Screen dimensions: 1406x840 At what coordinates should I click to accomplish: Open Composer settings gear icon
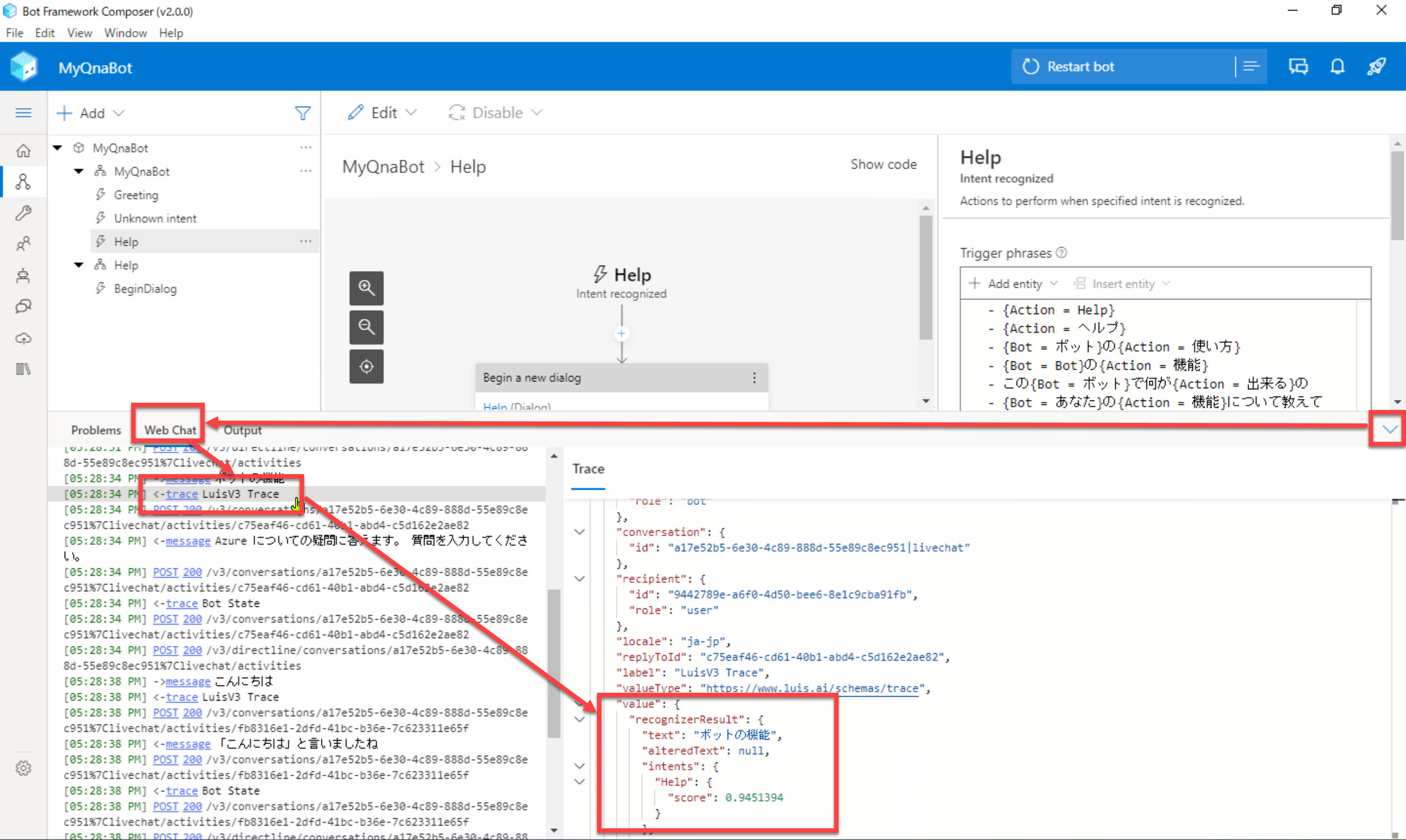pyautogui.click(x=23, y=768)
